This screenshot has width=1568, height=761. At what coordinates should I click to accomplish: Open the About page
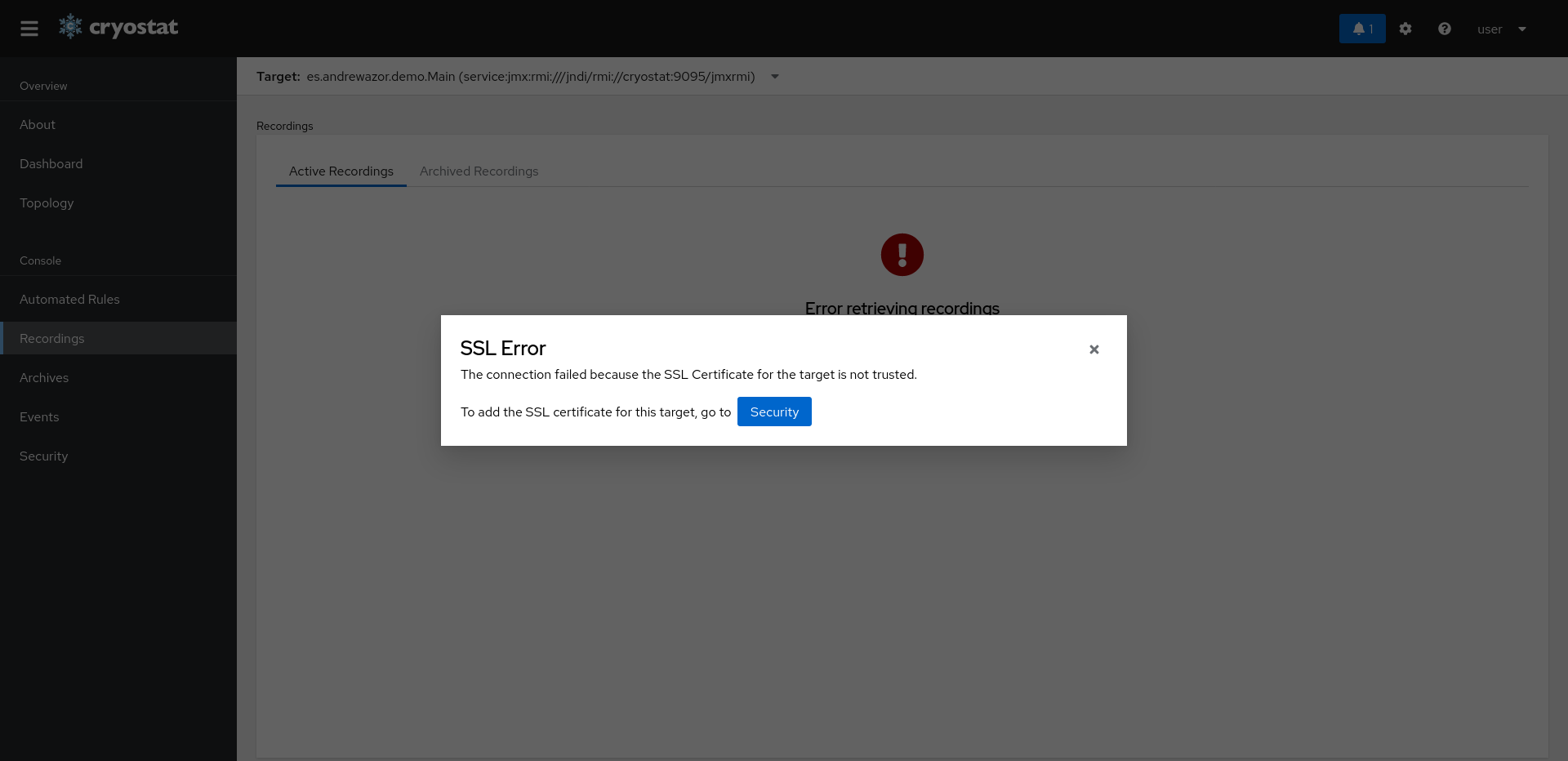[37, 124]
